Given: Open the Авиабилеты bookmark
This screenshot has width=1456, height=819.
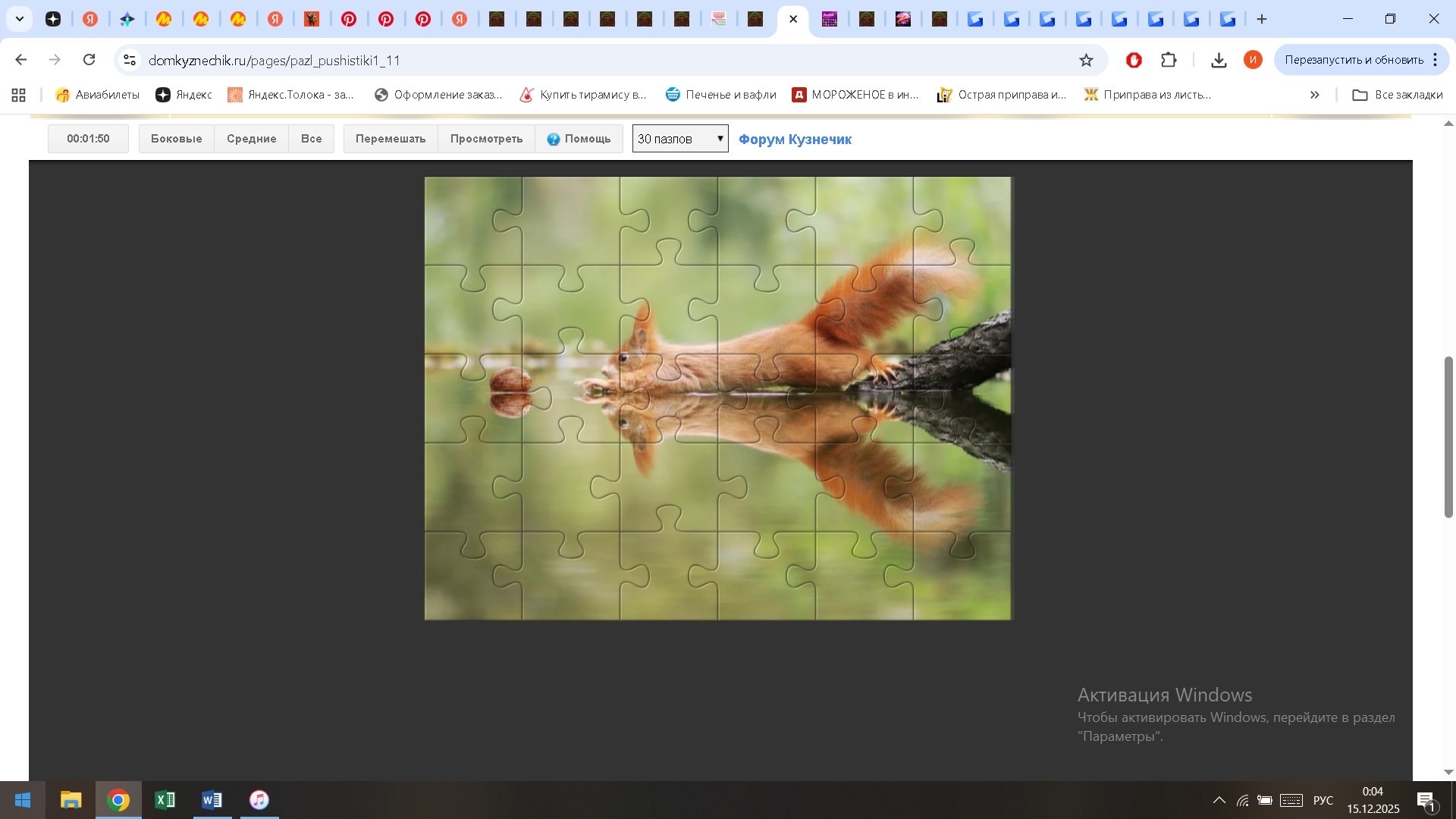Looking at the screenshot, I should tap(97, 95).
